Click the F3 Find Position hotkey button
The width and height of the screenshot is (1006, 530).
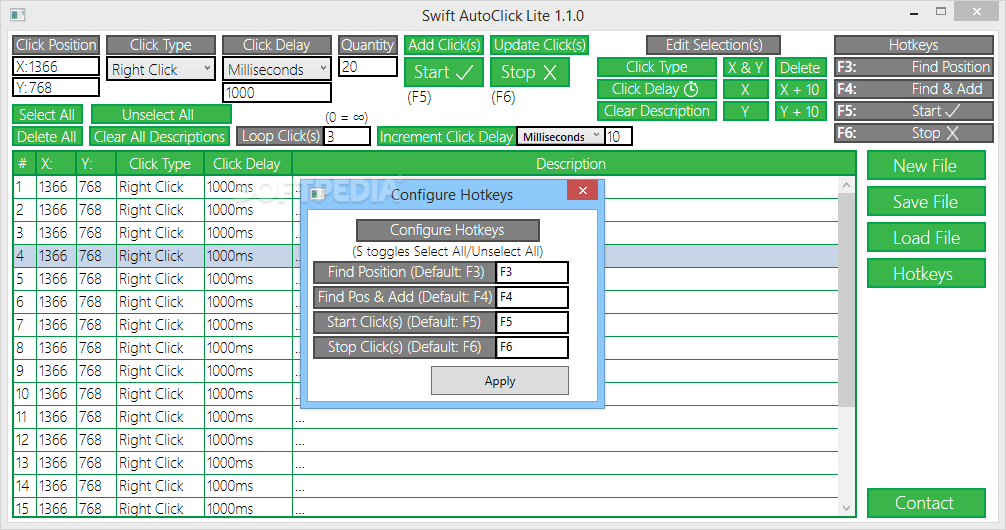(914, 67)
